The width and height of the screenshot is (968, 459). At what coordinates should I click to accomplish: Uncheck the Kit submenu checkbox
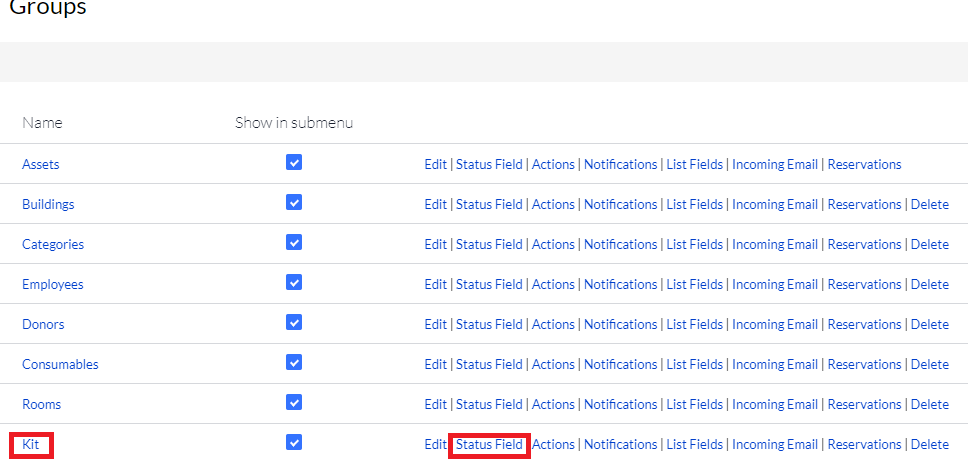coord(294,443)
